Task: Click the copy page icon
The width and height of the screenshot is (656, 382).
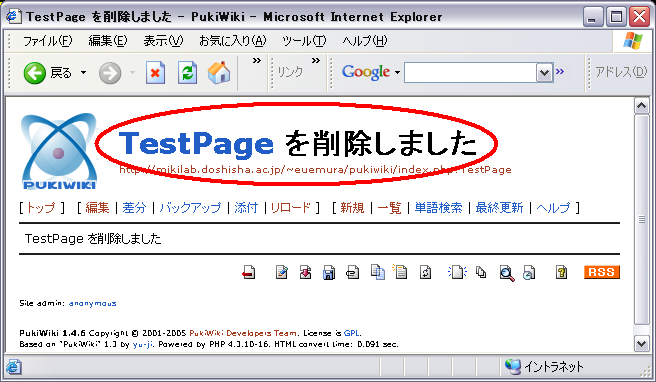Action: tap(378, 272)
